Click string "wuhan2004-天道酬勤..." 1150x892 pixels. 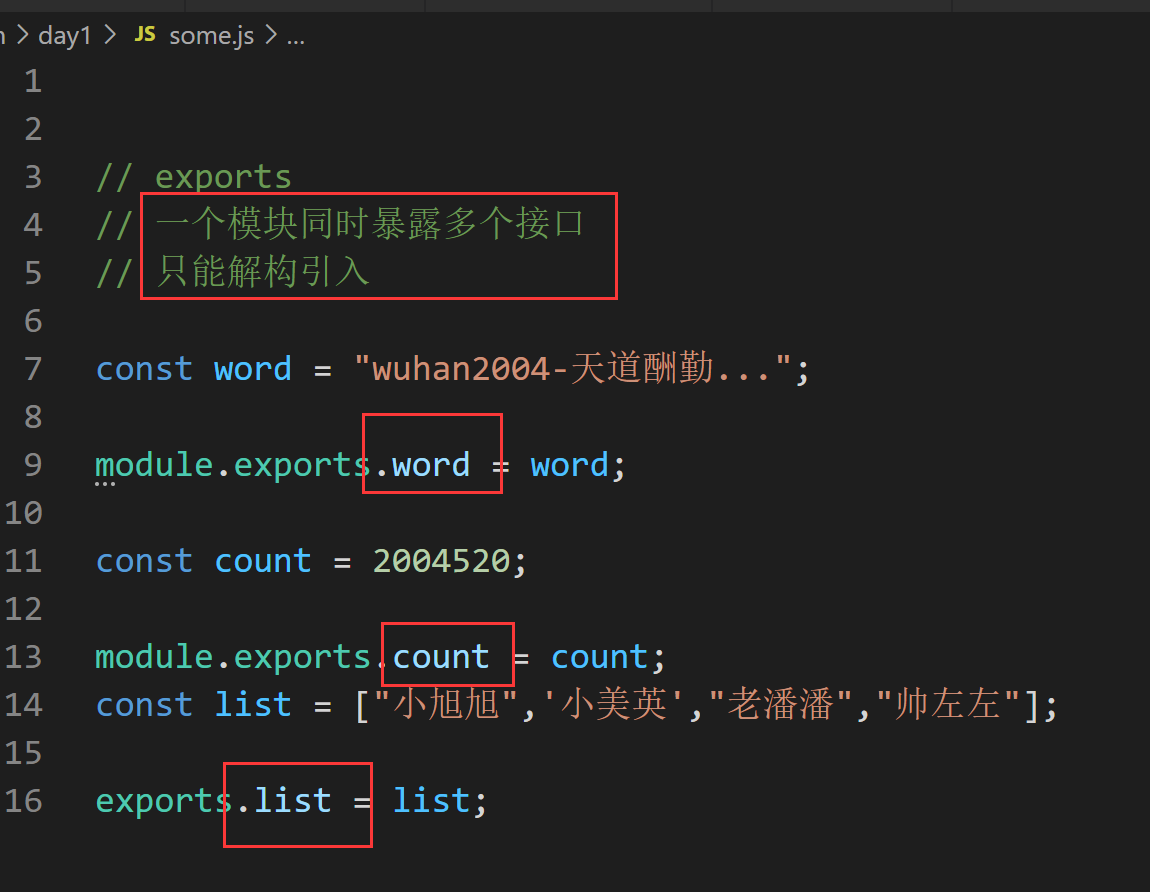tap(573, 368)
